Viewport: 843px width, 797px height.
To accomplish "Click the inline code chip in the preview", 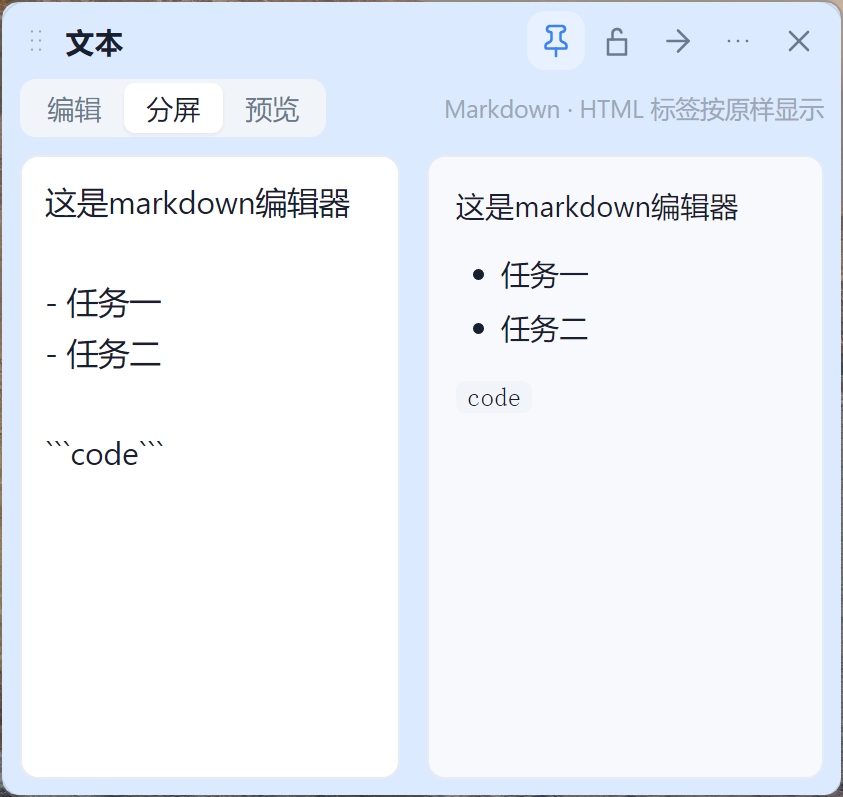I will pyautogui.click(x=494, y=397).
